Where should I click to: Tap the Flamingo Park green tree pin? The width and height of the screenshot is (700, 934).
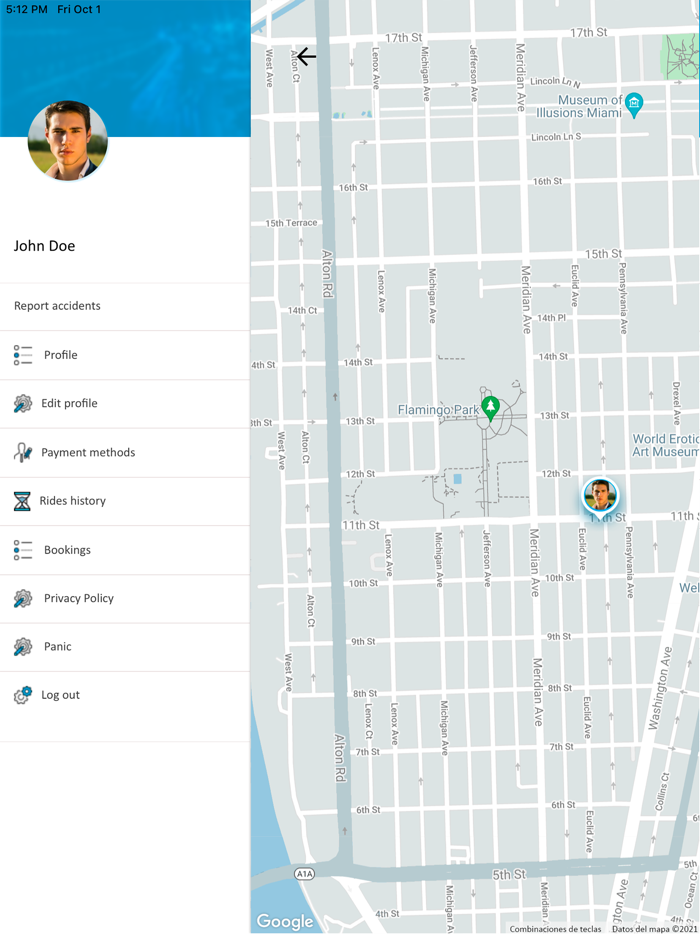click(490, 409)
